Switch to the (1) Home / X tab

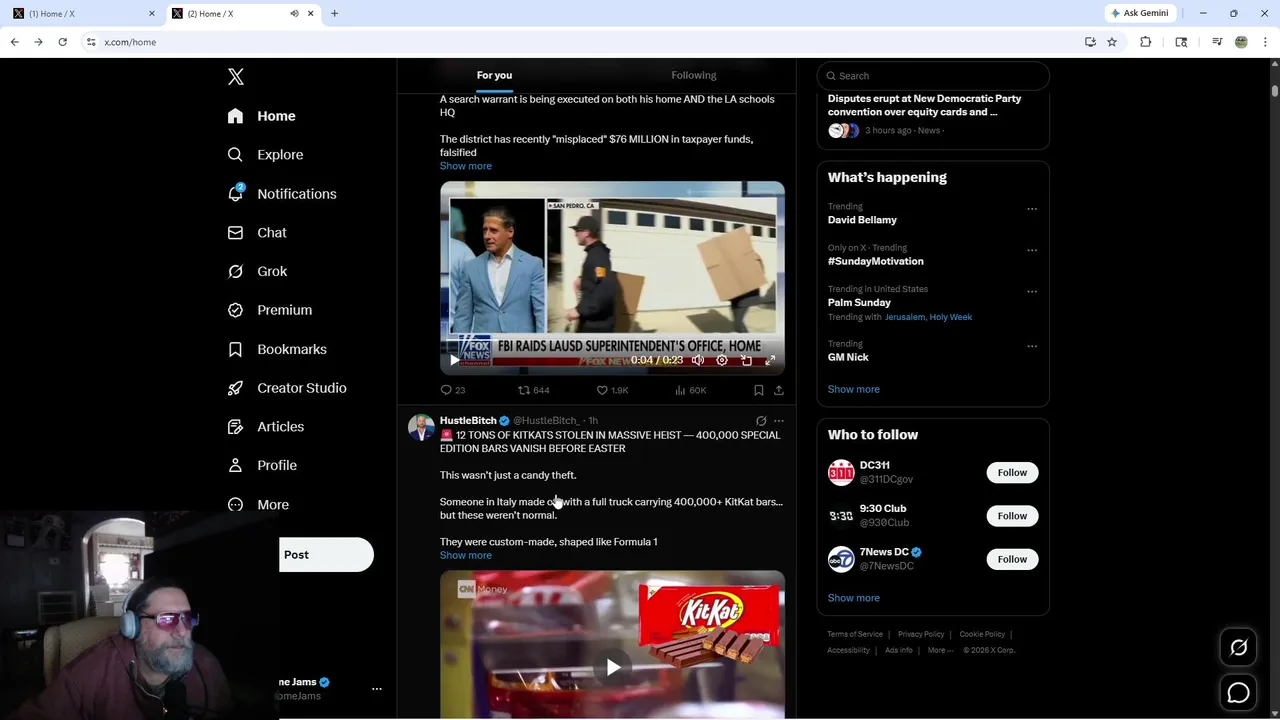click(83, 13)
